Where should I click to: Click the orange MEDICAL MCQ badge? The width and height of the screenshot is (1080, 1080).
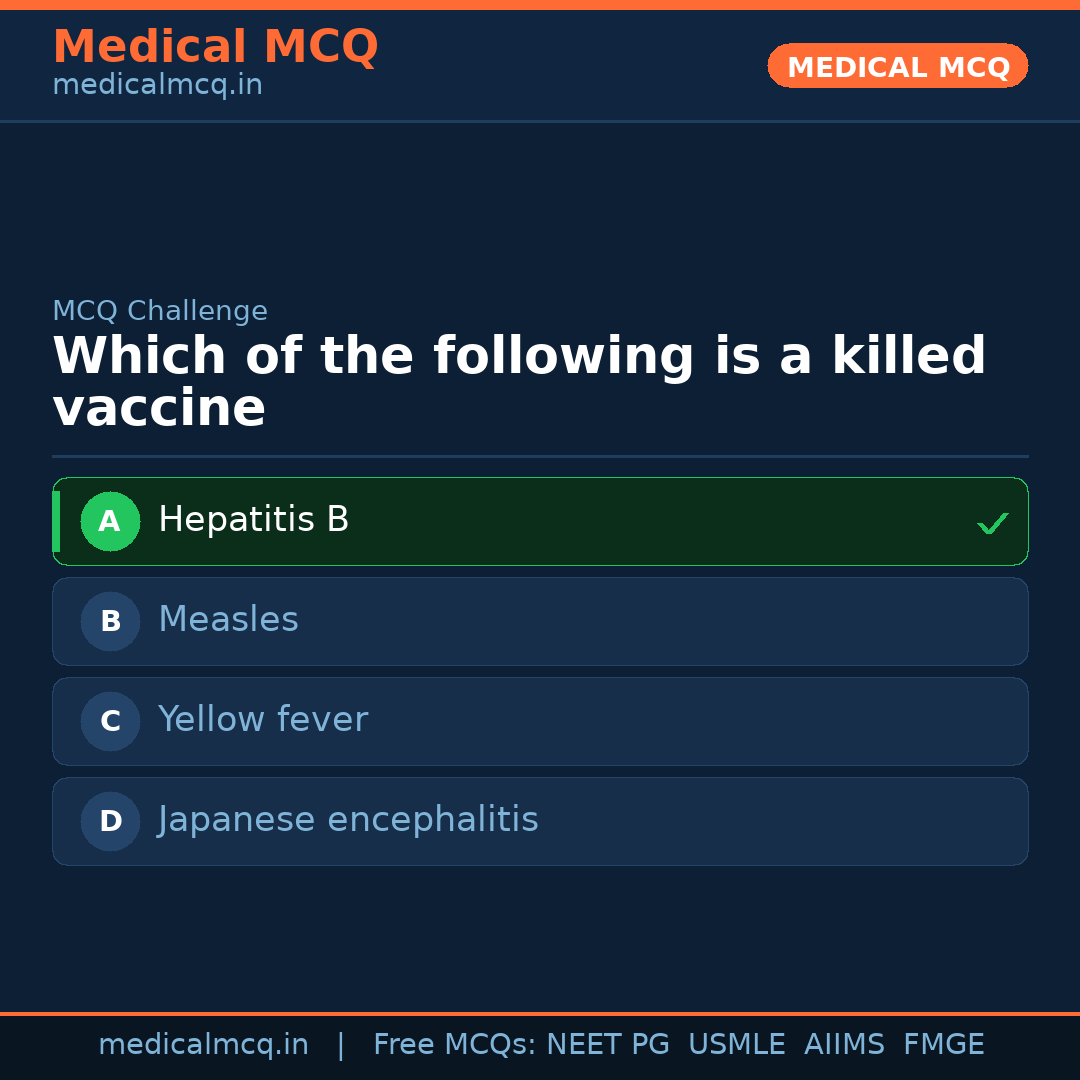(x=898, y=66)
